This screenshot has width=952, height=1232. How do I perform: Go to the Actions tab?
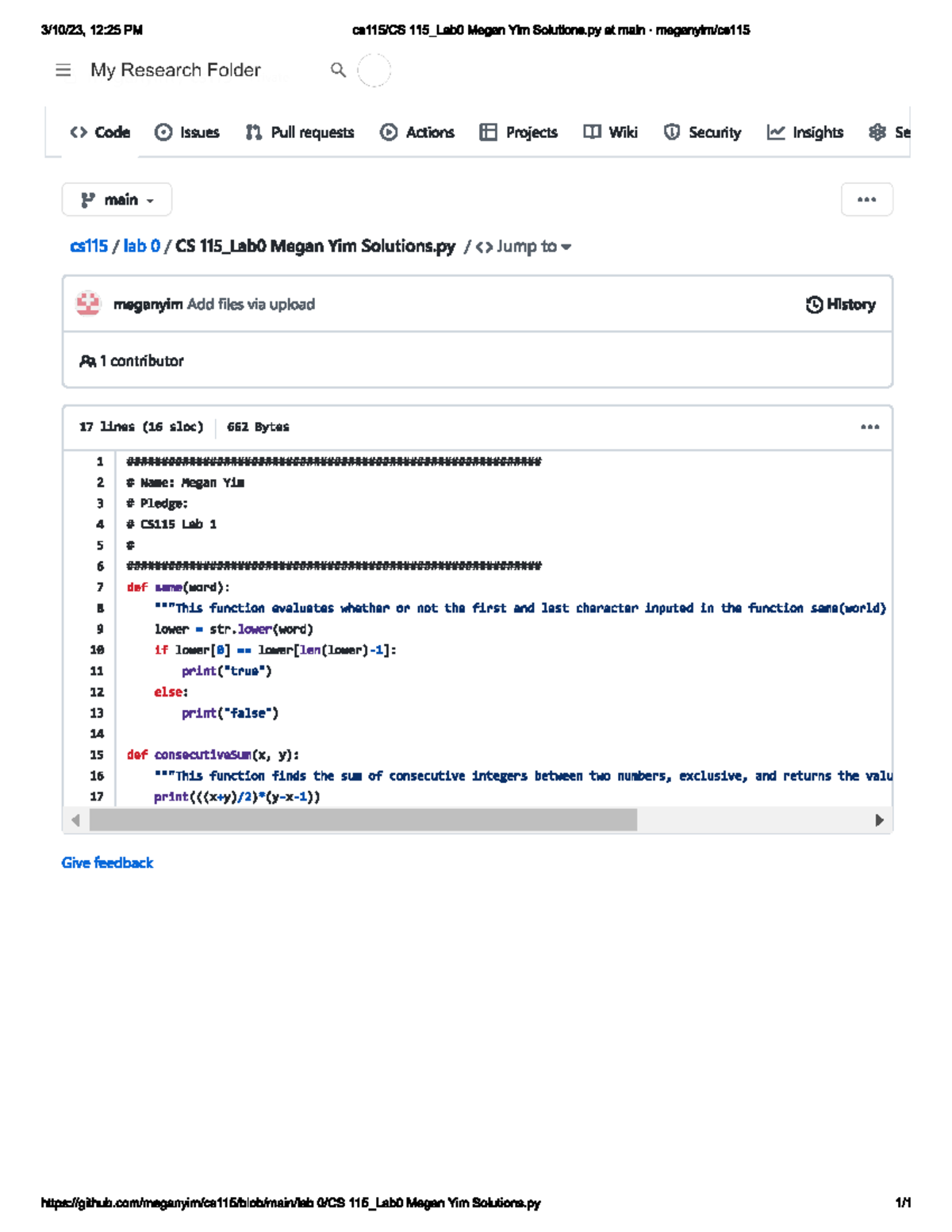tap(417, 132)
